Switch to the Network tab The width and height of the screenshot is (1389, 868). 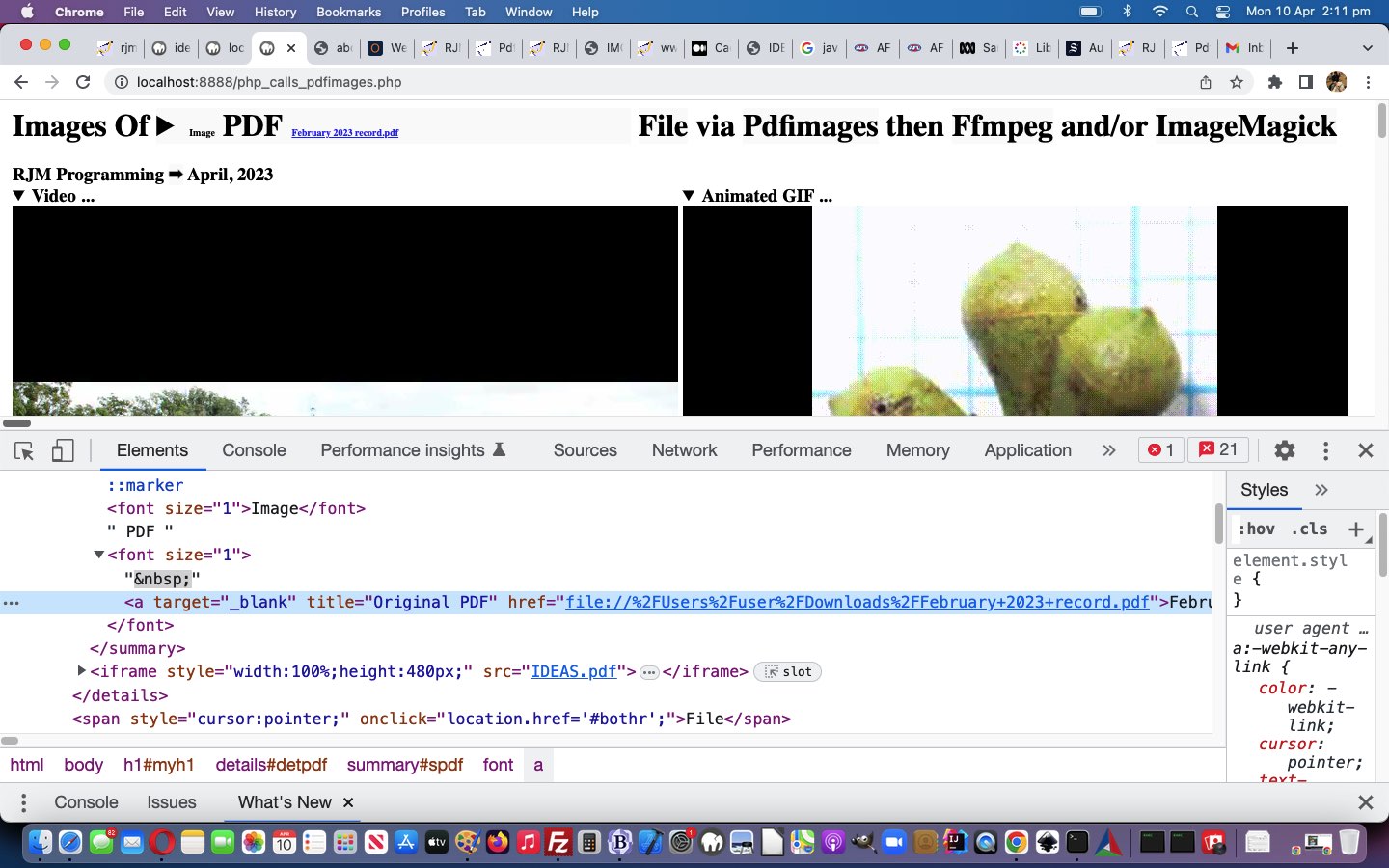(x=684, y=450)
